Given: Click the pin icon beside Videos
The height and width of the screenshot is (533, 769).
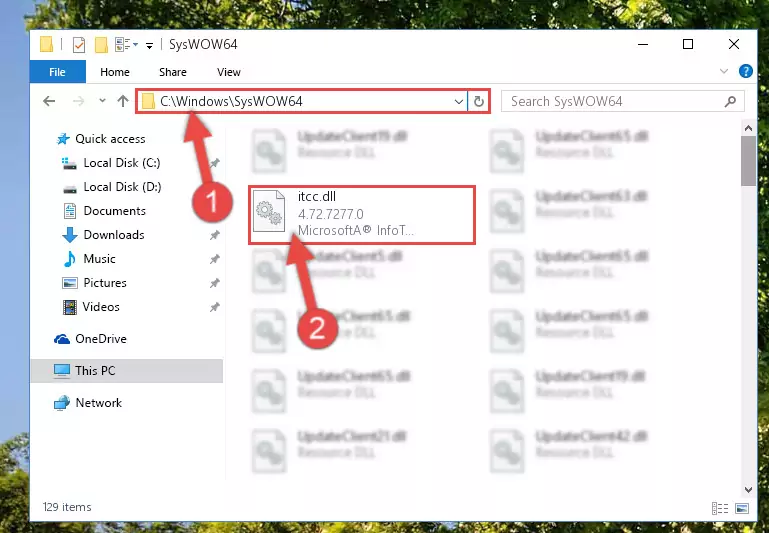Looking at the screenshot, I should [214, 307].
